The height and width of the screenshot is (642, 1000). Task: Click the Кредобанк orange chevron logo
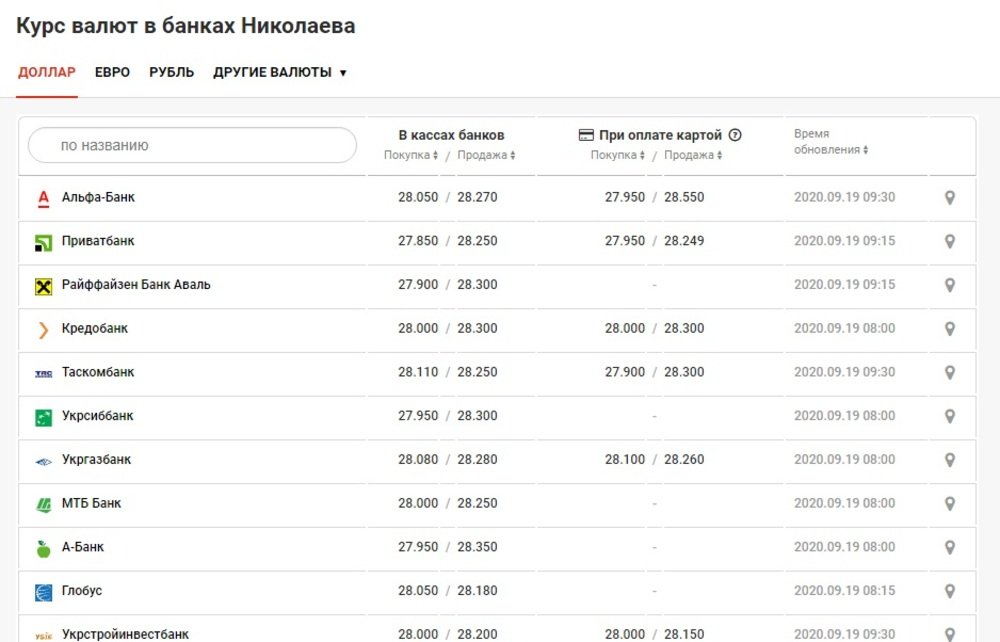[x=43, y=330]
